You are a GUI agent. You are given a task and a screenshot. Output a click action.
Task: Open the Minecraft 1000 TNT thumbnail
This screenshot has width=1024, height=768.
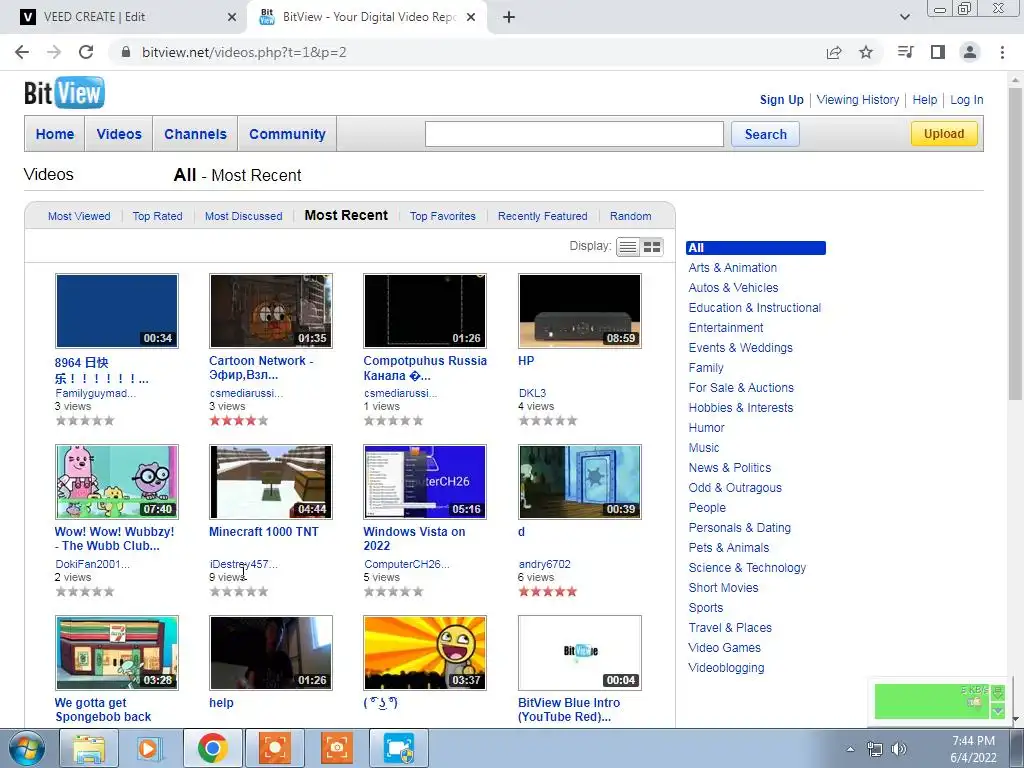click(x=271, y=482)
